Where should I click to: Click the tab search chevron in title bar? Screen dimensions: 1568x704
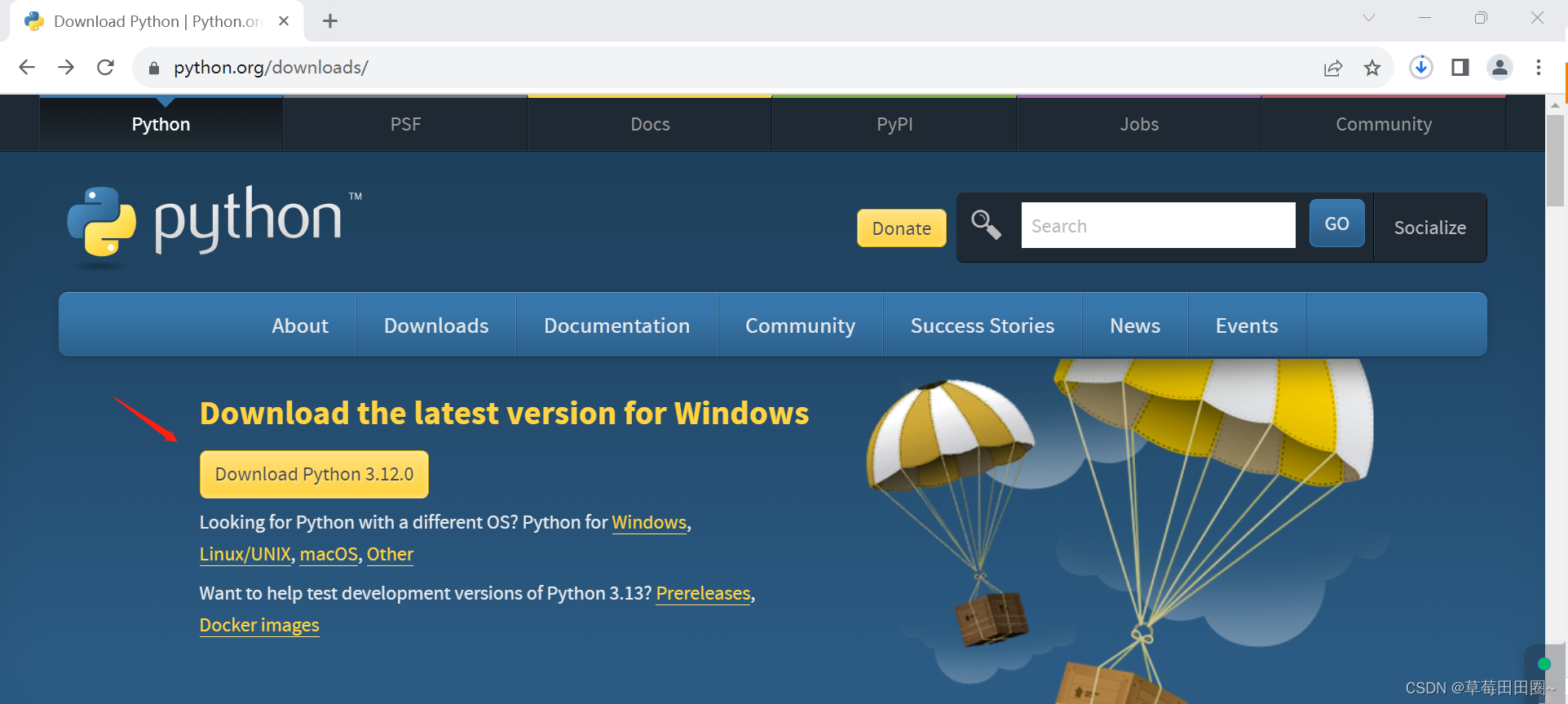pos(1369,17)
